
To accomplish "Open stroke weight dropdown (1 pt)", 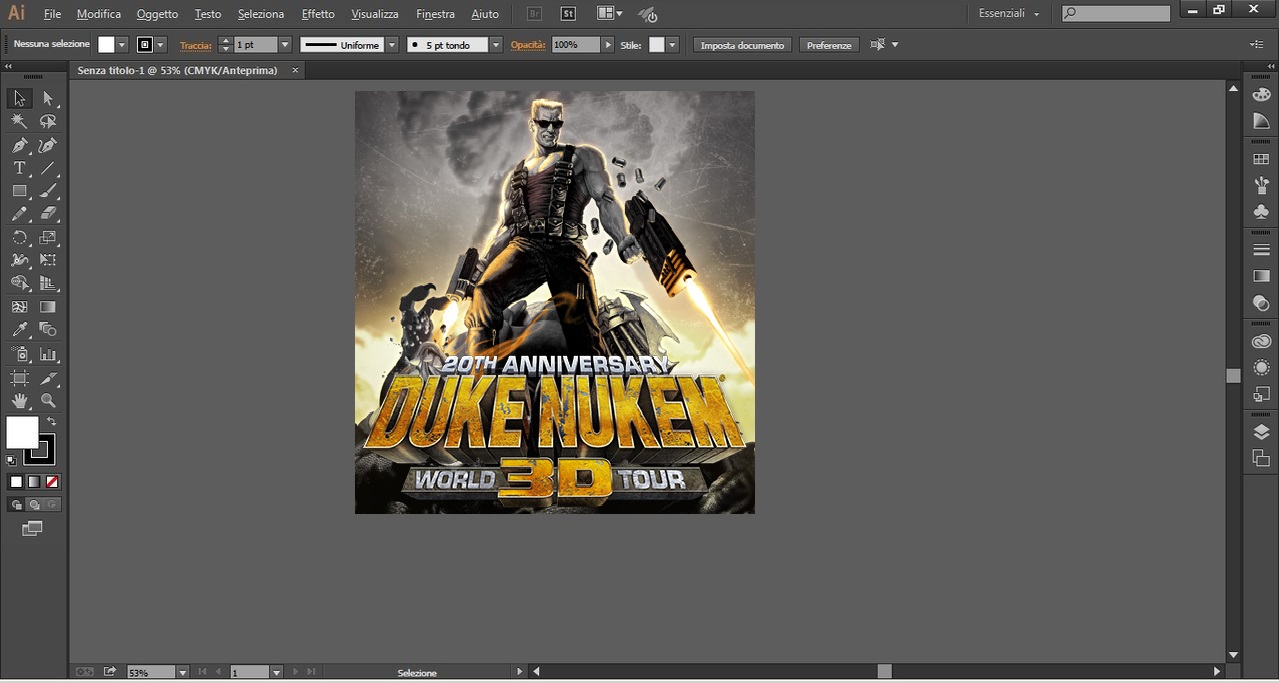I will [285, 45].
